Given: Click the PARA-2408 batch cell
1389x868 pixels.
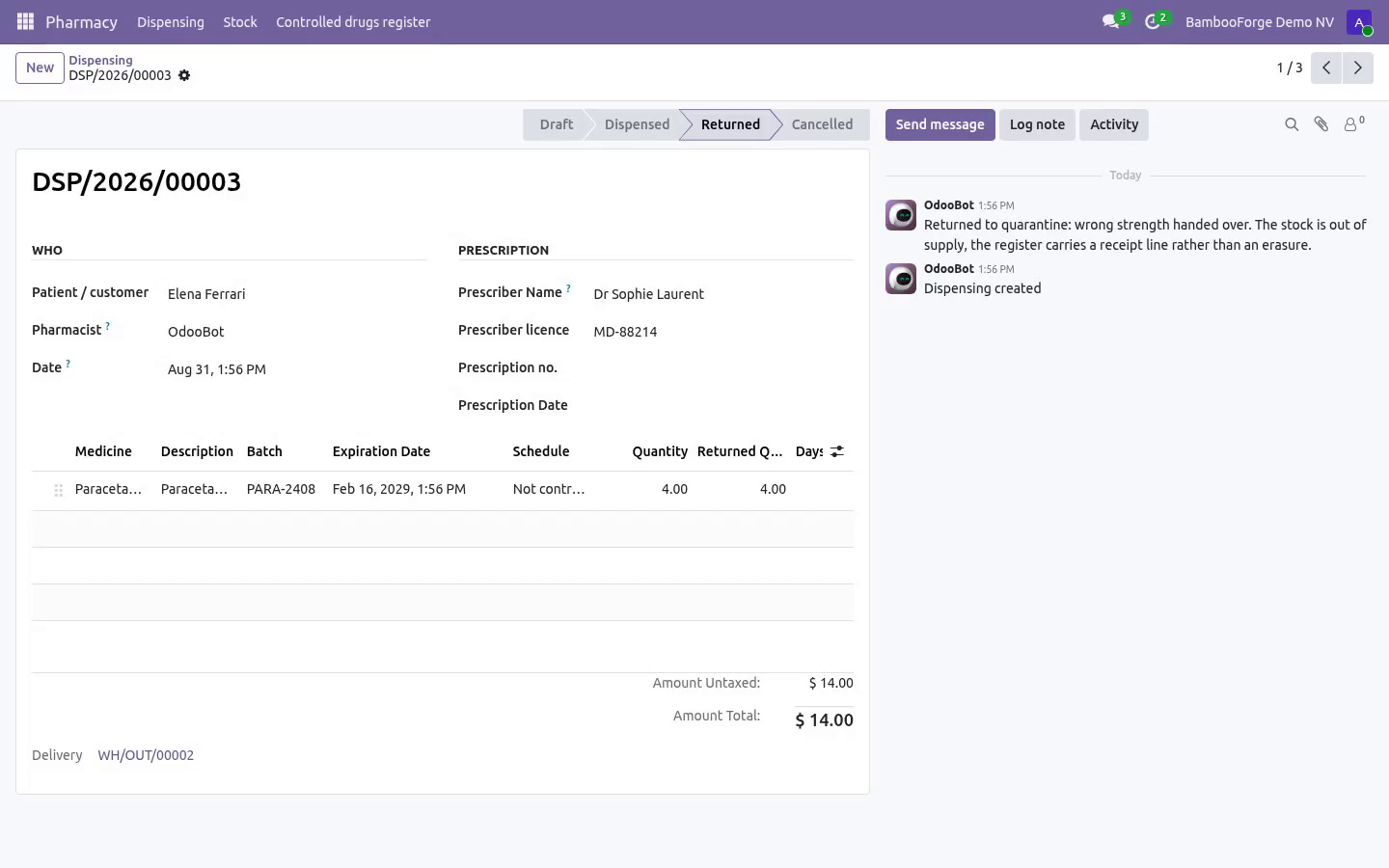Looking at the screenshot, I should [x=281, y=489].
